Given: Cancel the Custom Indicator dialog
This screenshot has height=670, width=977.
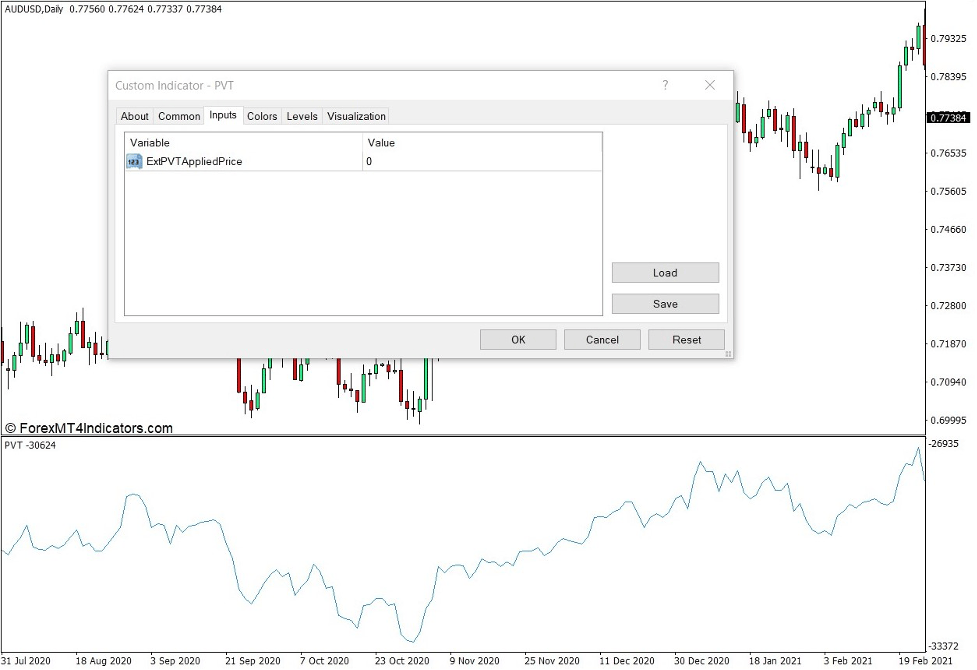Looking at the screenshot, I should click(x=602, y=339).
